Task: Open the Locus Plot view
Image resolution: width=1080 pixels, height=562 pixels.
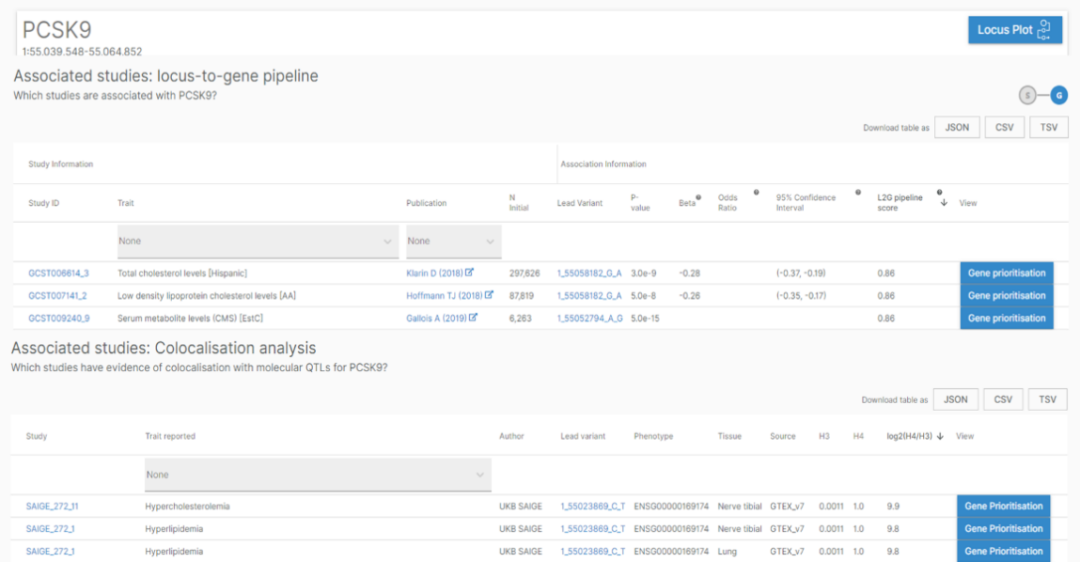Action: click(x=1014, y=30)
